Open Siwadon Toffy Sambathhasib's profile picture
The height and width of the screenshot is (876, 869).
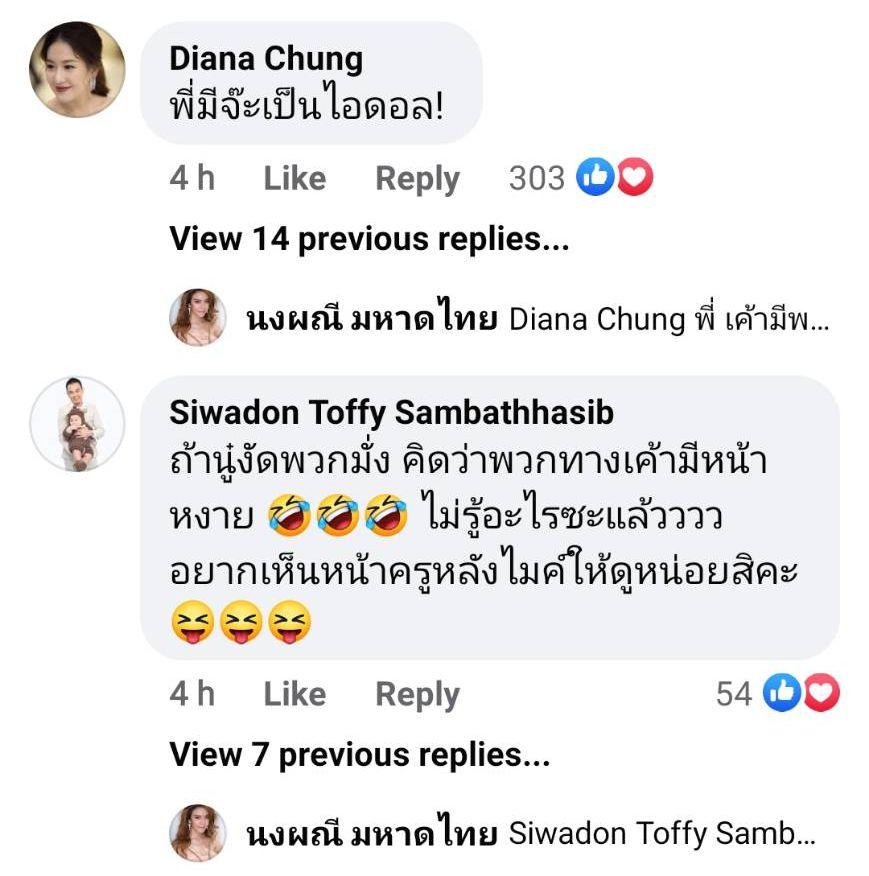tap(77, 424)
